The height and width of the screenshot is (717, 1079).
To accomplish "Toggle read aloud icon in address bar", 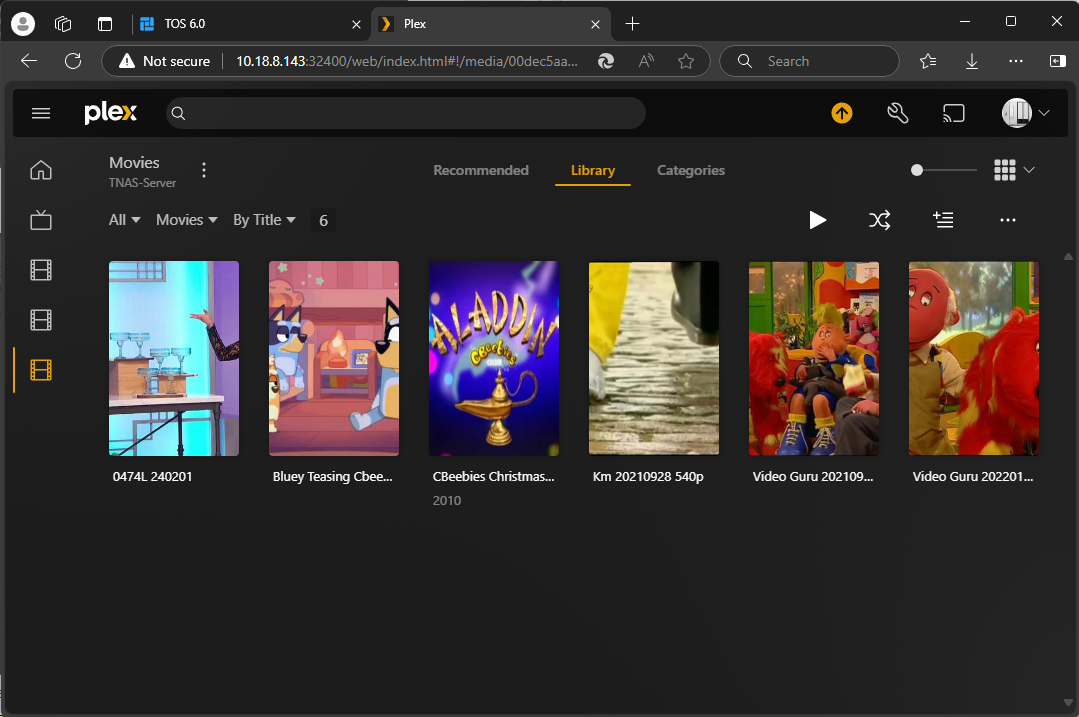I will coord(645,61).
